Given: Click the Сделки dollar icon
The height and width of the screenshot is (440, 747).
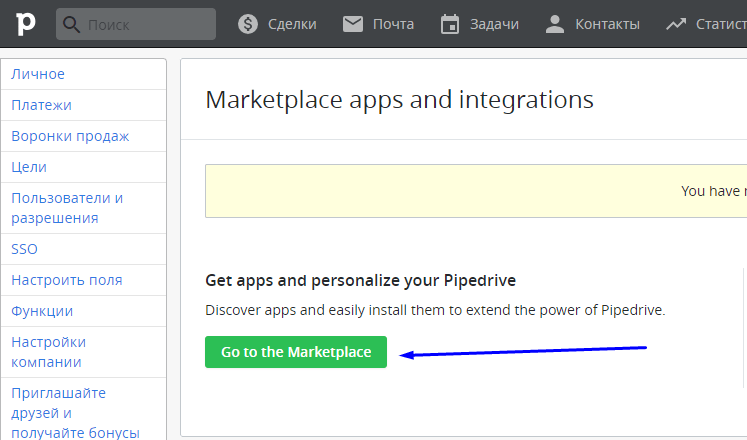Looking at the screenshot, I should (x=248, y=23).
